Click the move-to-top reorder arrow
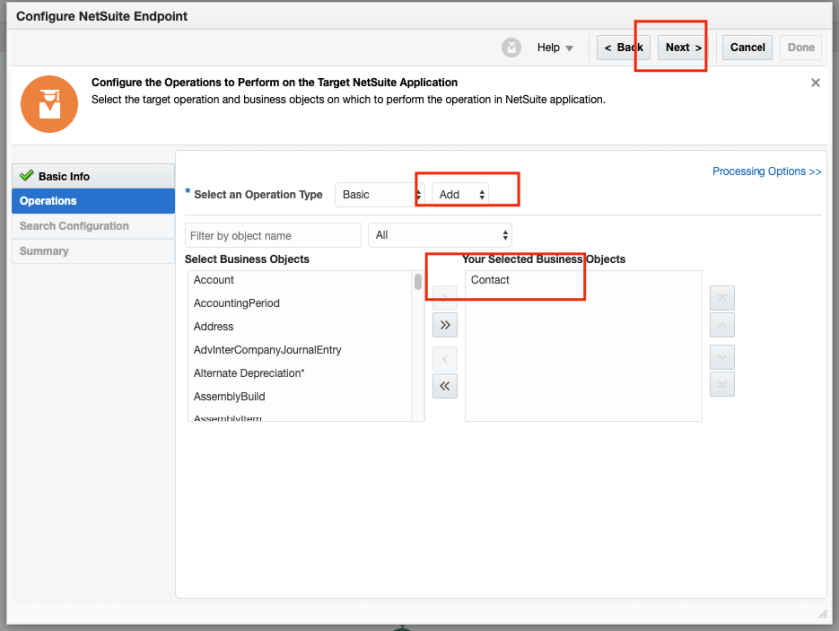Viewport: 839px width, 631px height. click(722, 297)
